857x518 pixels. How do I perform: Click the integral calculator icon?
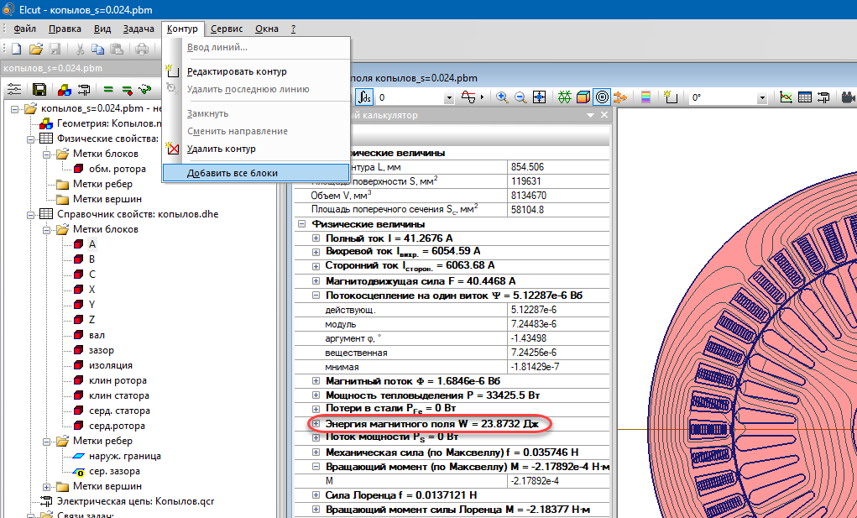[365, 98]
